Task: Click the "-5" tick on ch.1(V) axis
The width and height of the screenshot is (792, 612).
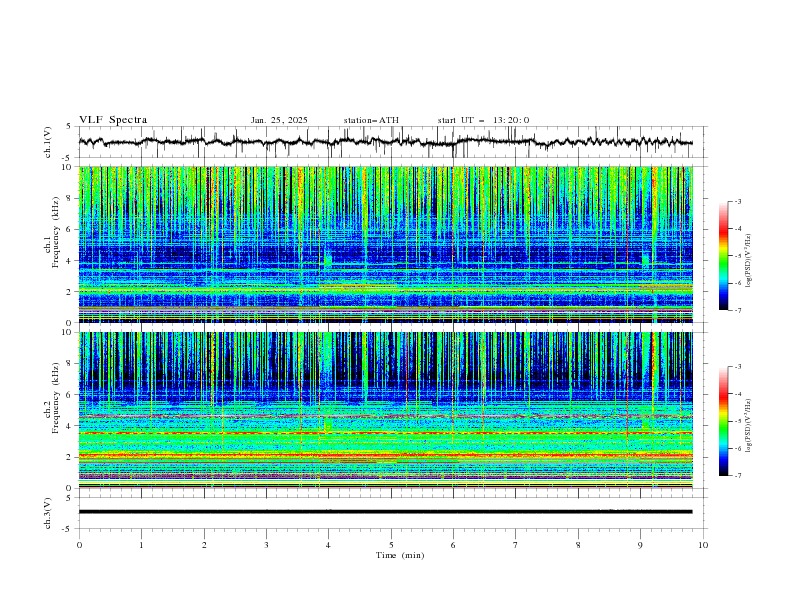Action: click(68, 158)
